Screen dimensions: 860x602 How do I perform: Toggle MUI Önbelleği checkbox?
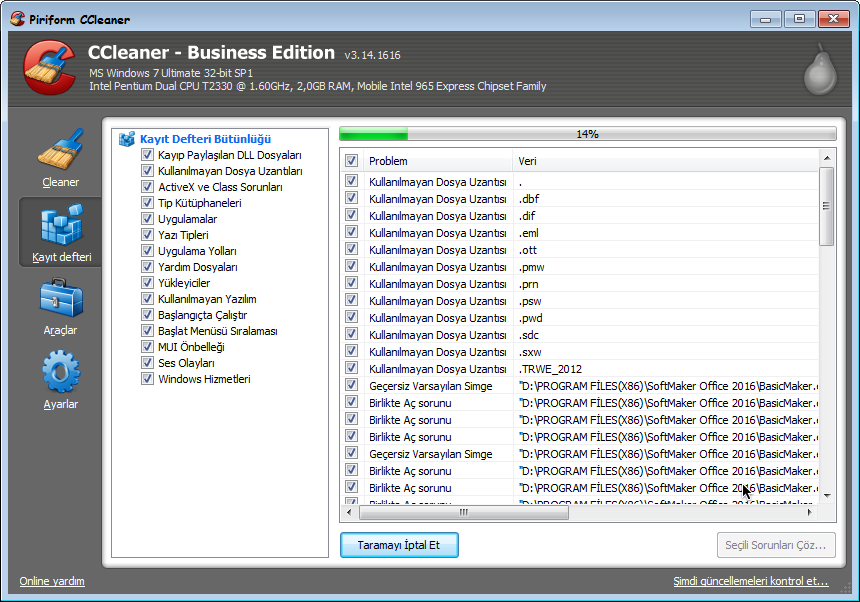pos(147,347)
